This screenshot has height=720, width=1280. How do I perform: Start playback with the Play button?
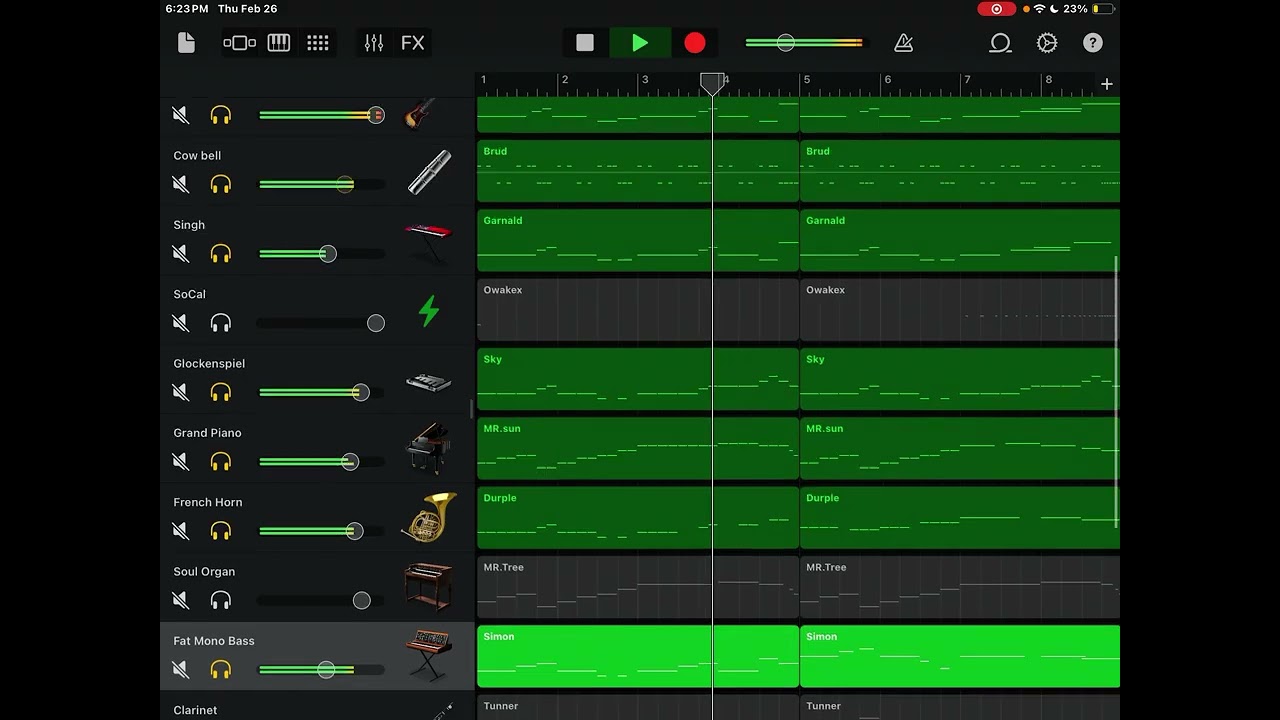pyautogui.click(x=640, y=43)
